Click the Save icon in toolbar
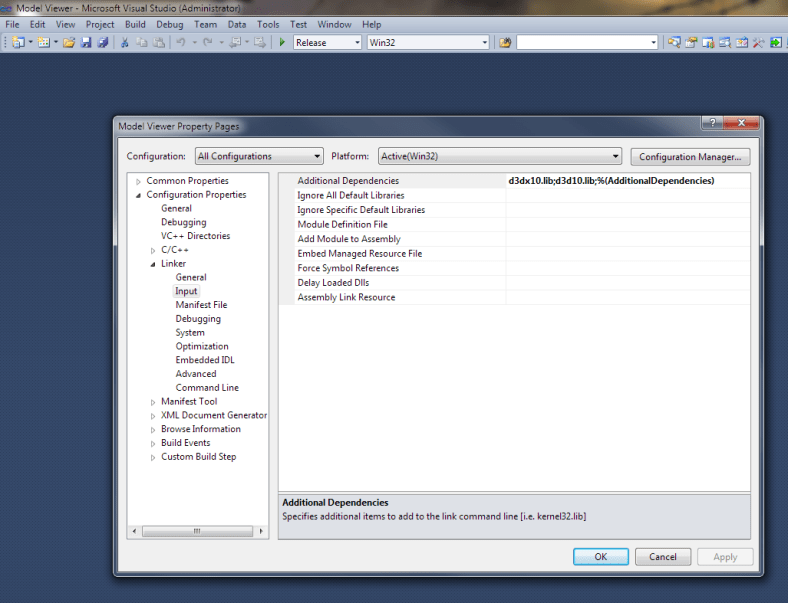Image resolution: width=788 pixels, height=603 pixels. point(86,43)
